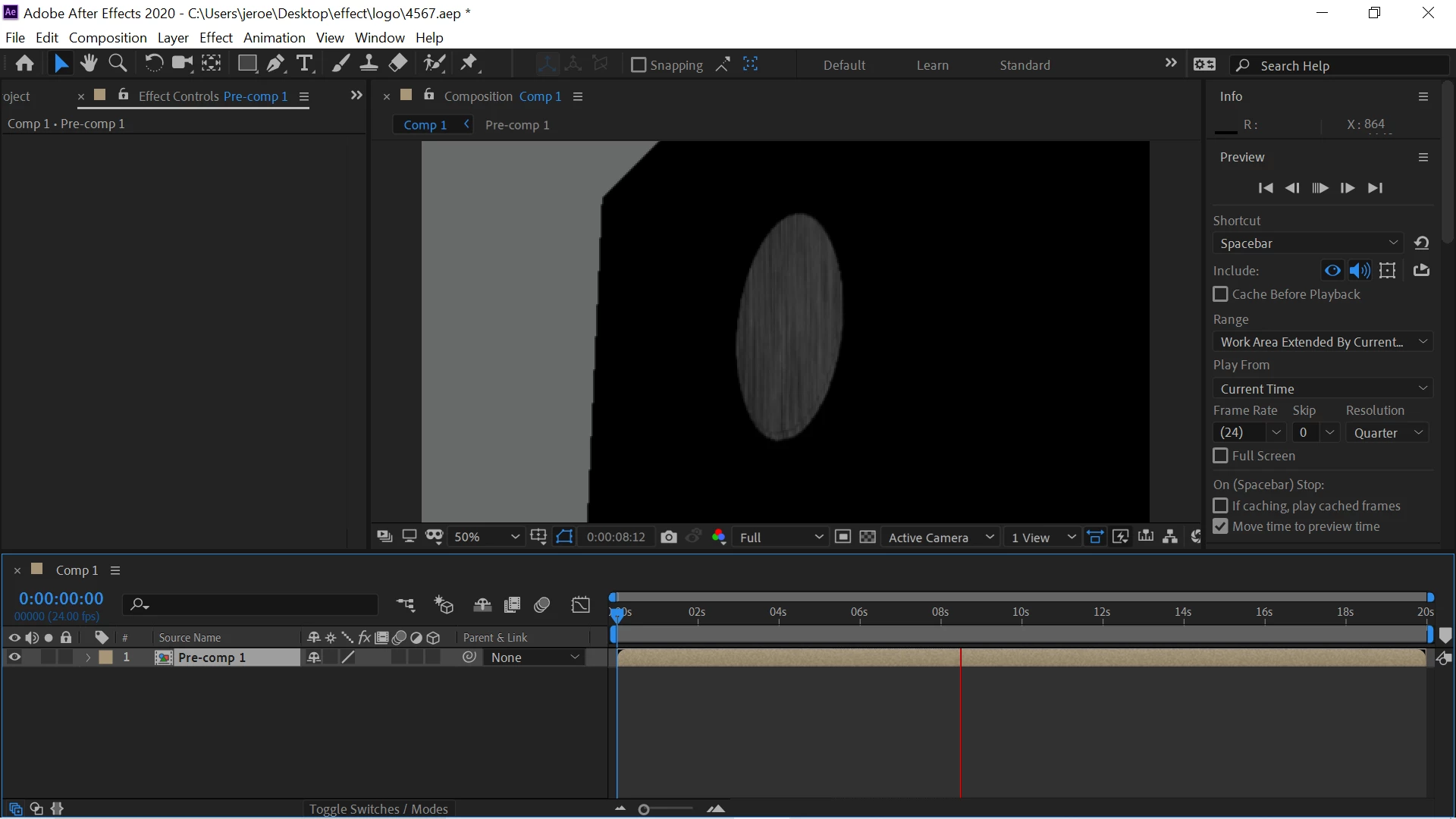Click Toggle Switches / Modes button
The width and height of the screenshot is (1456, 819).
[x=378, y=809]
